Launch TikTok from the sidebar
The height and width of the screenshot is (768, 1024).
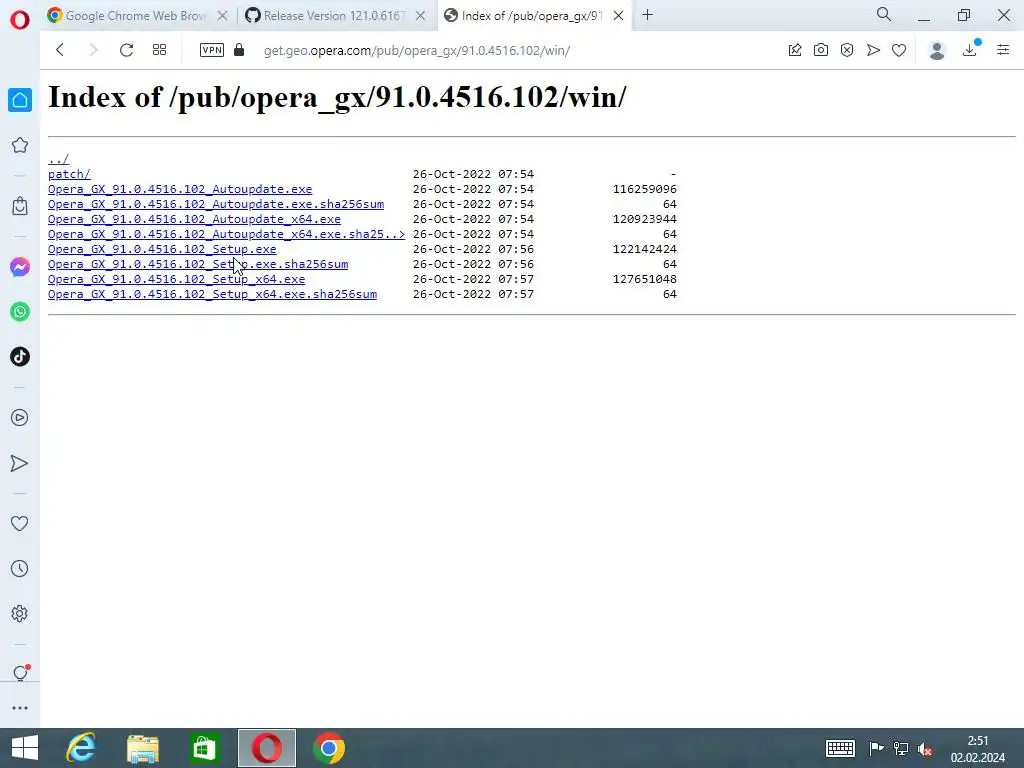pyautogui.click(x=20, y=357)
